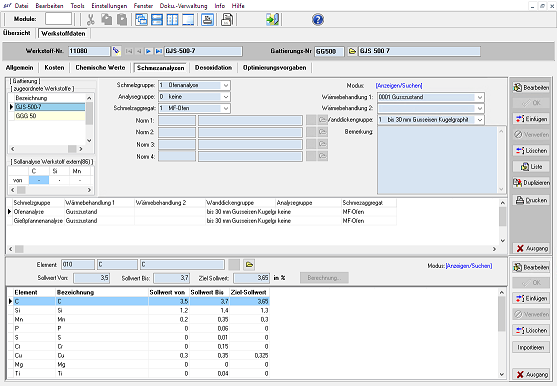Click the paste clipboard icon in toolbar
Screen dimensions: 557x386
[x=122, y=19]
